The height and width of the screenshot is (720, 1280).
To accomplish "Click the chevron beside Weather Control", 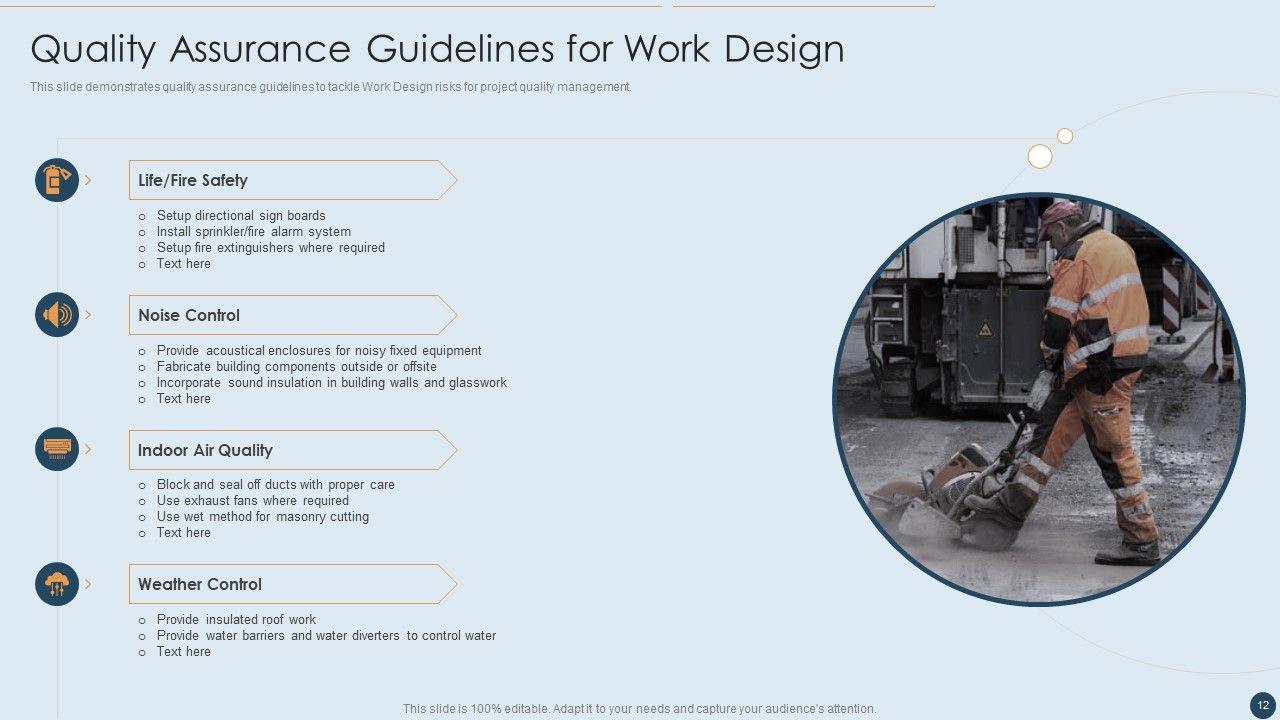I will 88,584.
